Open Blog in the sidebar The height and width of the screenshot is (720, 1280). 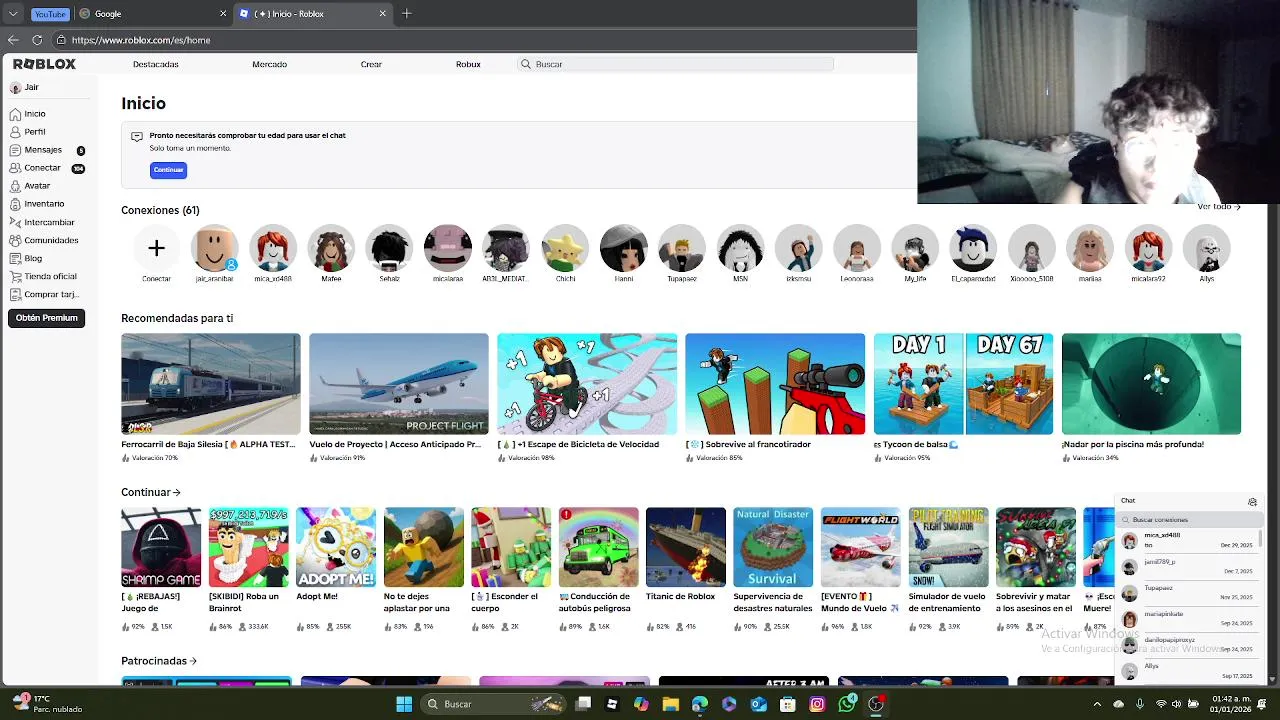click(x=26, y=258)
